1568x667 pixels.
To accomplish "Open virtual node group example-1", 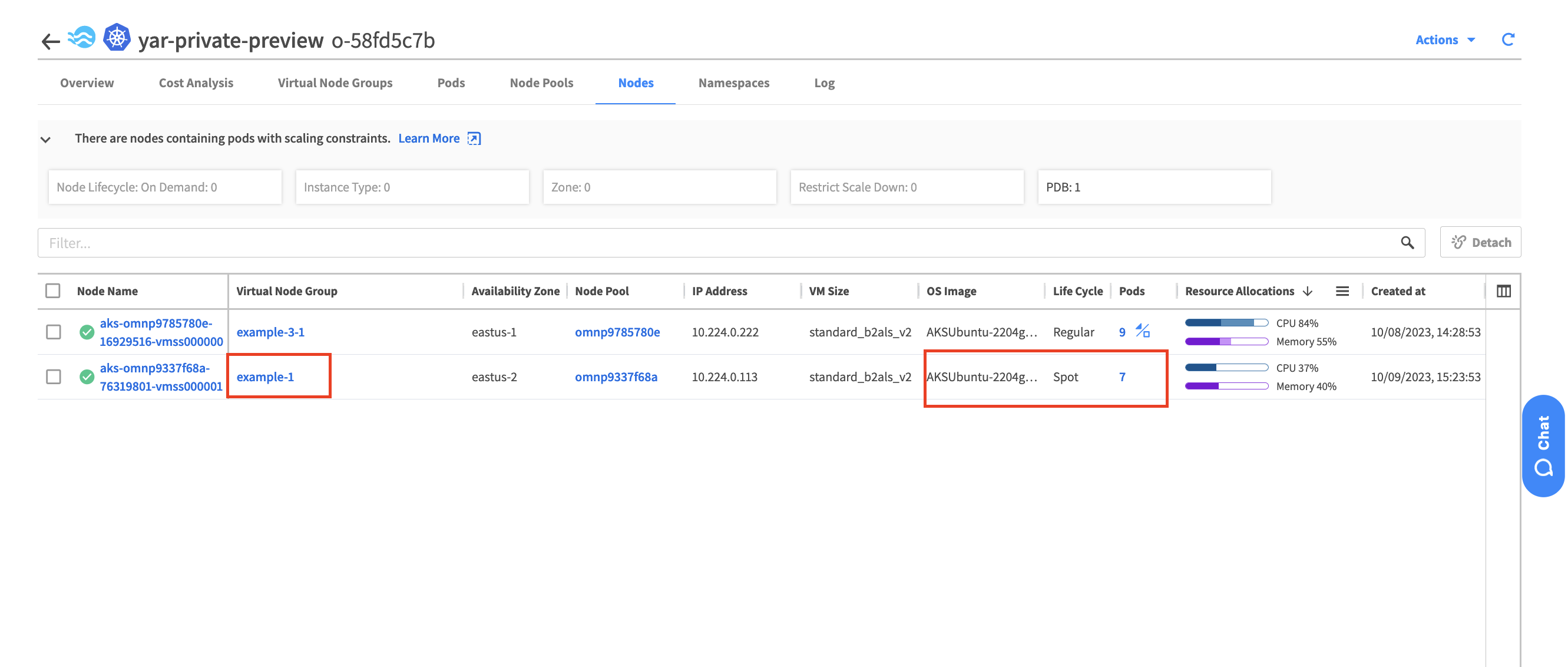I will tap(265, 377).
